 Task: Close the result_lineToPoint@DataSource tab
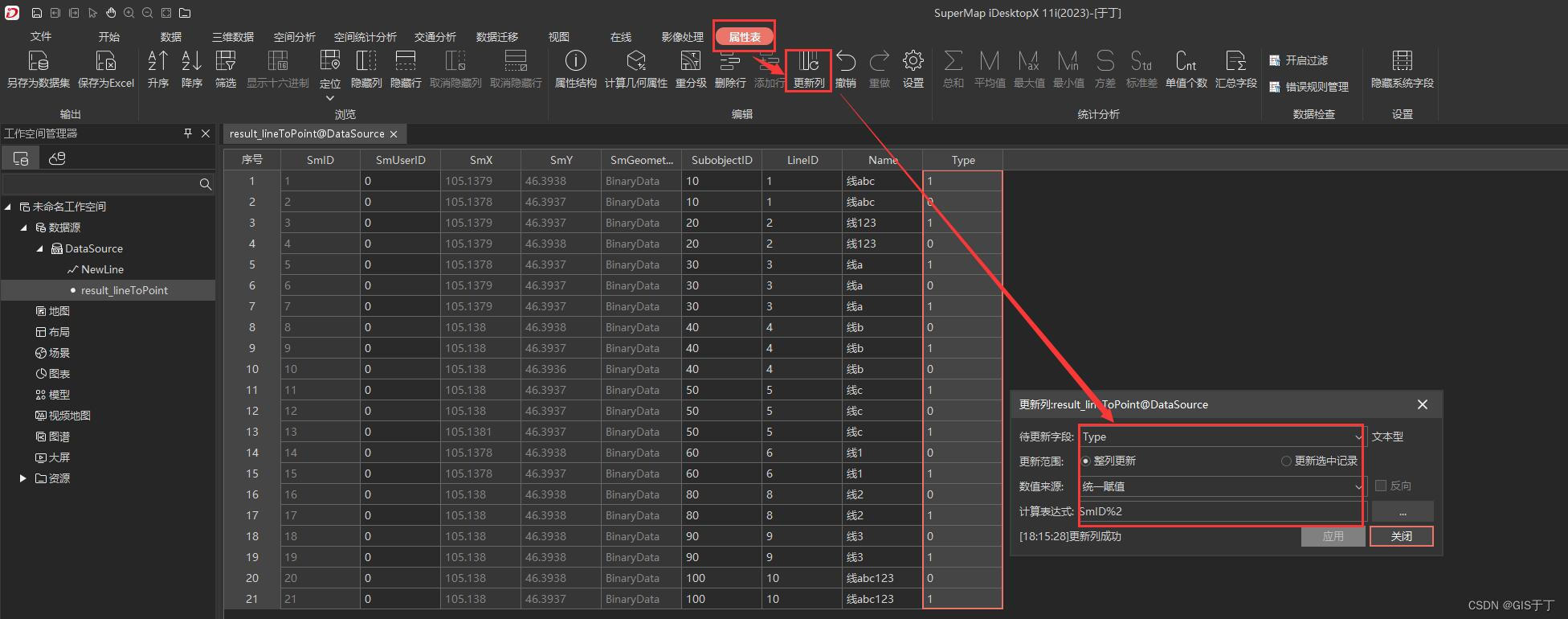(x=394, y=134)
